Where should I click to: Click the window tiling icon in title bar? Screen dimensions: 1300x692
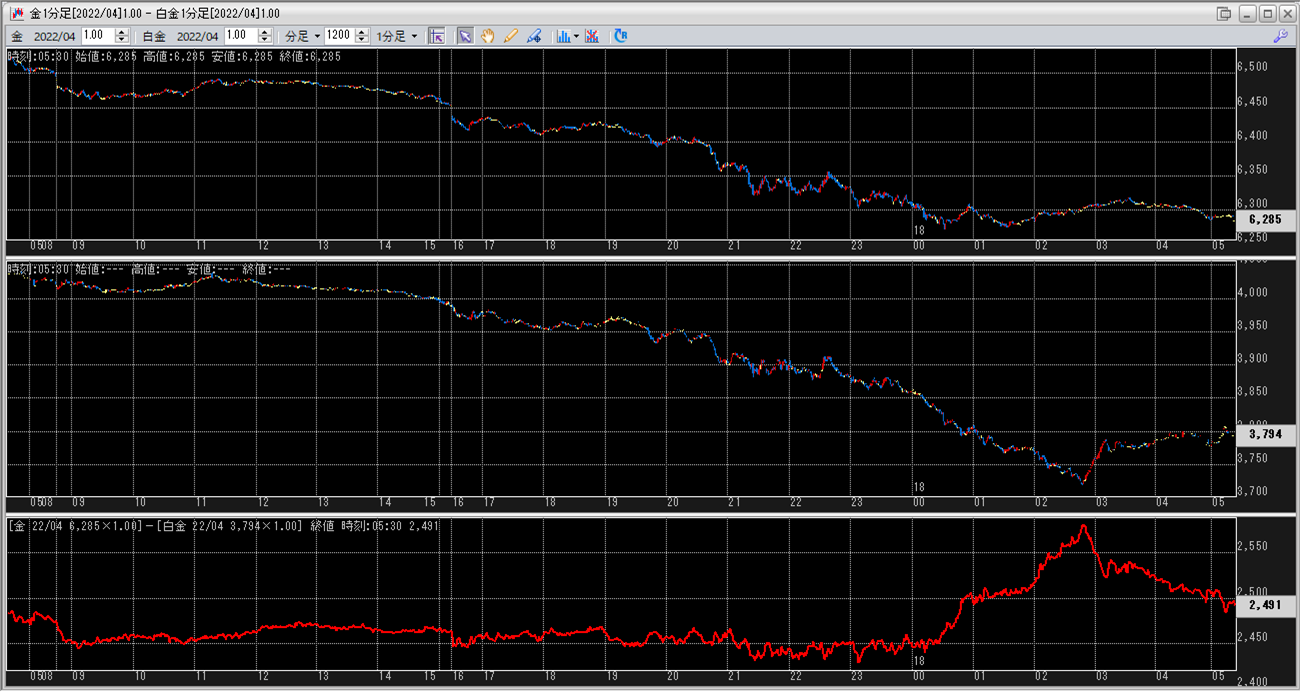pos(1224,13)
